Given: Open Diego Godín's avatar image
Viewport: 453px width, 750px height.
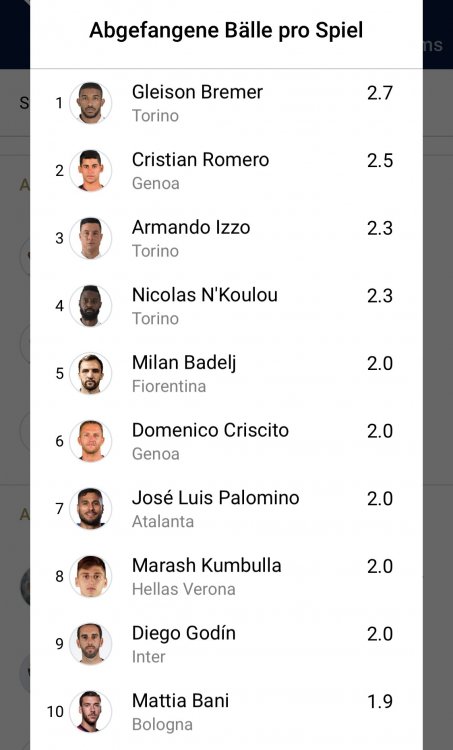Looking at the screenshot, I should pos(90,644).
